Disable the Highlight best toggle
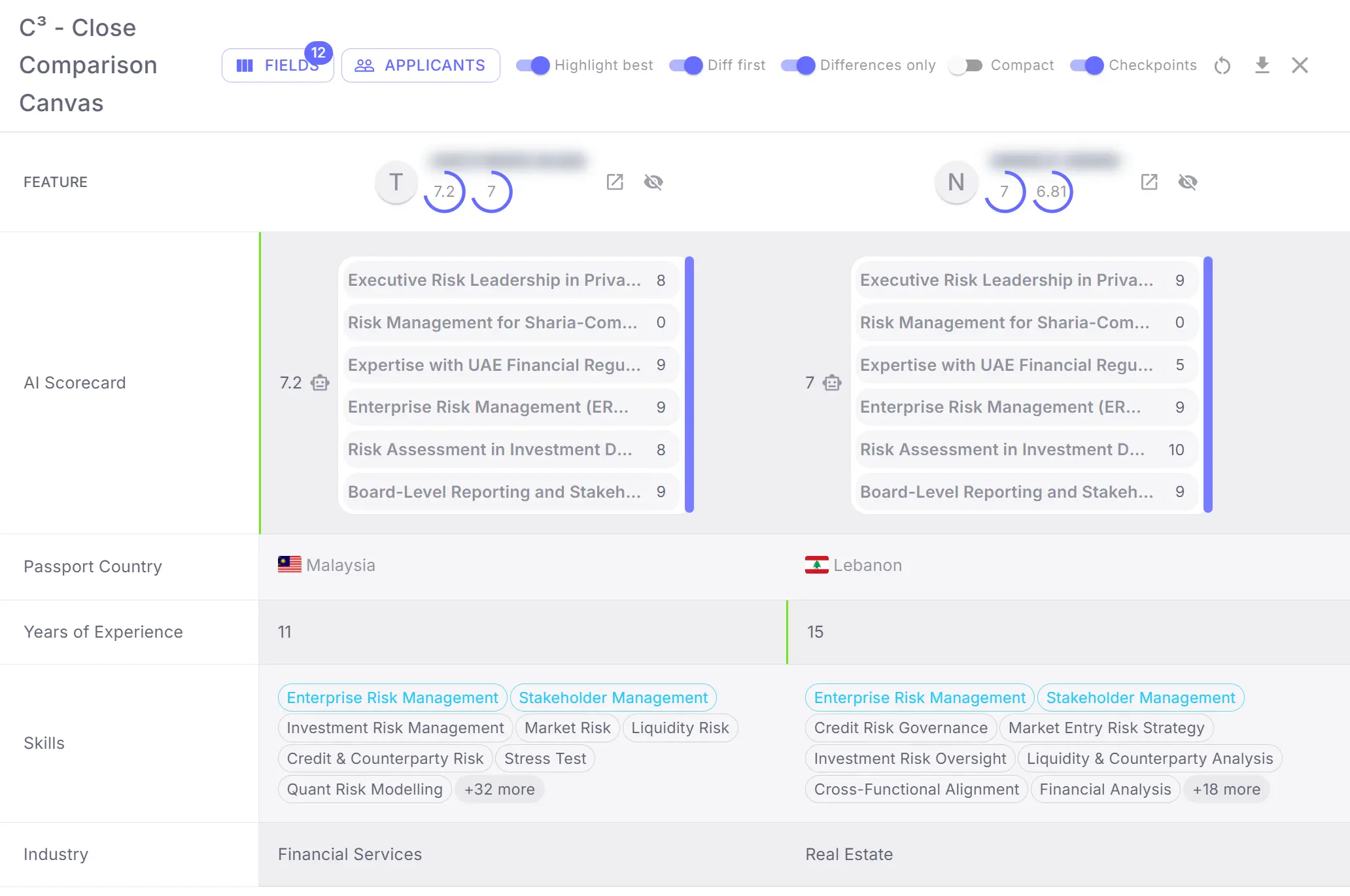1350x896 pixels. pos(532,65)
